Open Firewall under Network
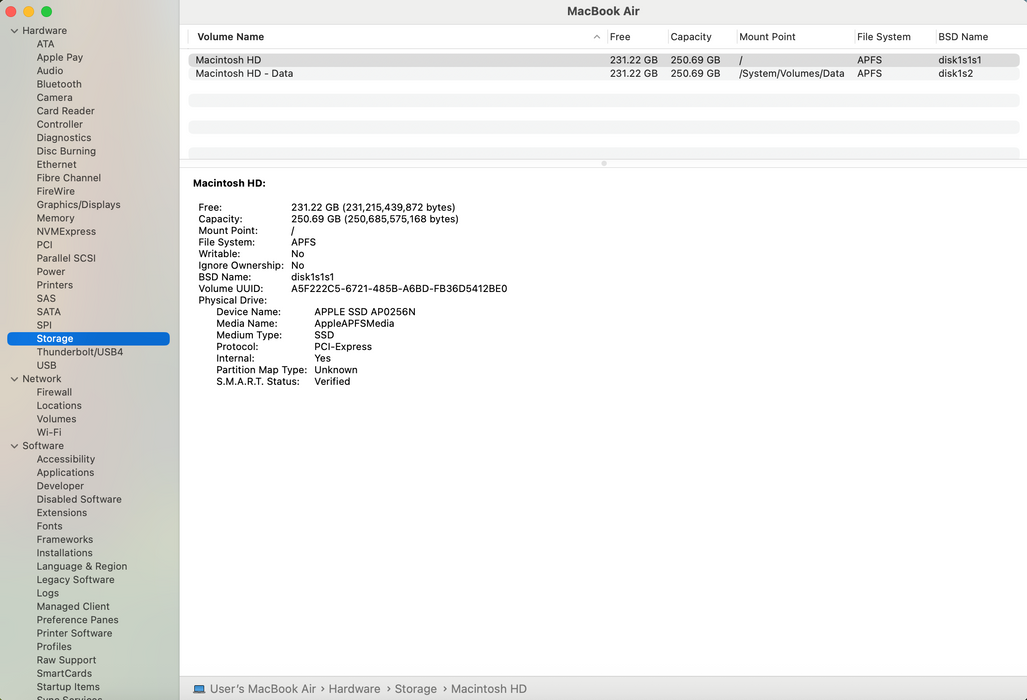This screenshot has width=1027, height=700. 54,392
